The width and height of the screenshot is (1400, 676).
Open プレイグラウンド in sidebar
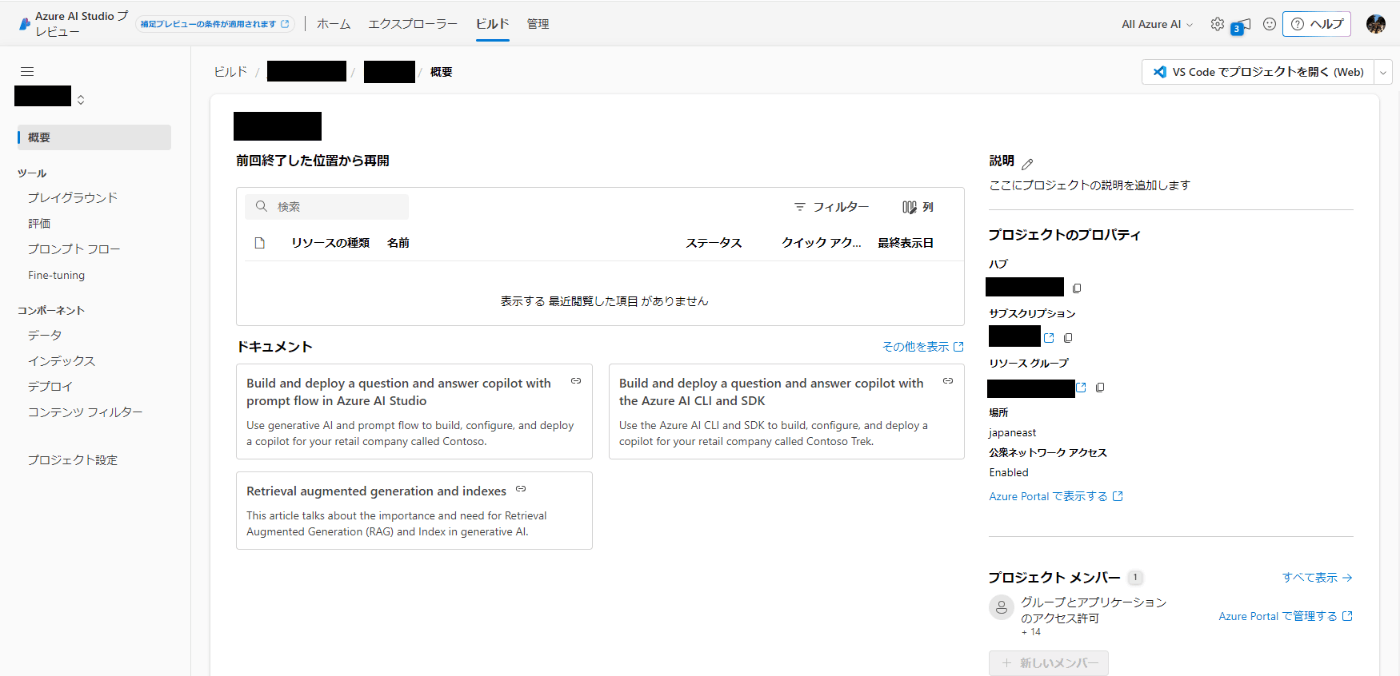(73, 198)
